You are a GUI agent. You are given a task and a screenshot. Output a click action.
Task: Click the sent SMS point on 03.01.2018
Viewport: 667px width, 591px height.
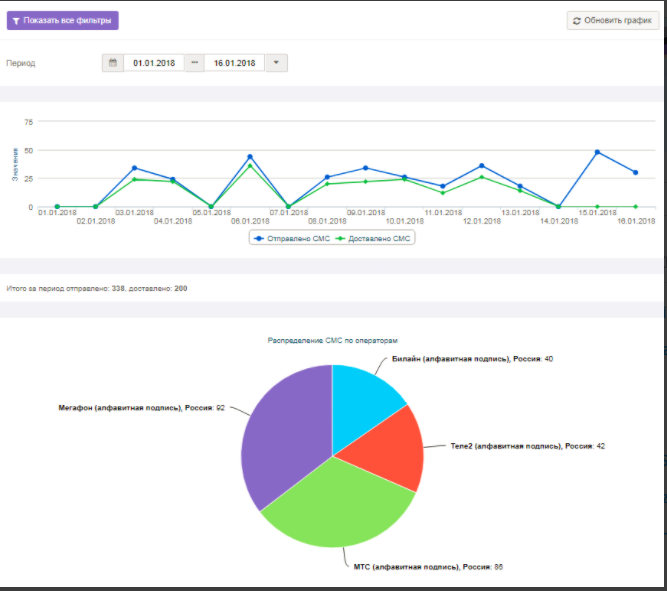click(134, 168)
